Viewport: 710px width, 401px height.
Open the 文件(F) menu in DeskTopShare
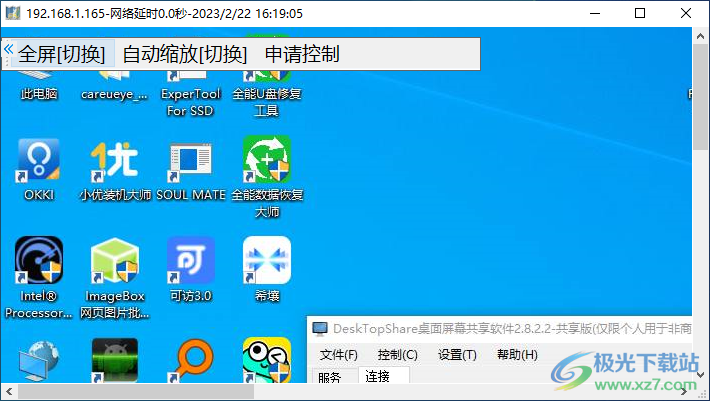[x=339, y=355]
